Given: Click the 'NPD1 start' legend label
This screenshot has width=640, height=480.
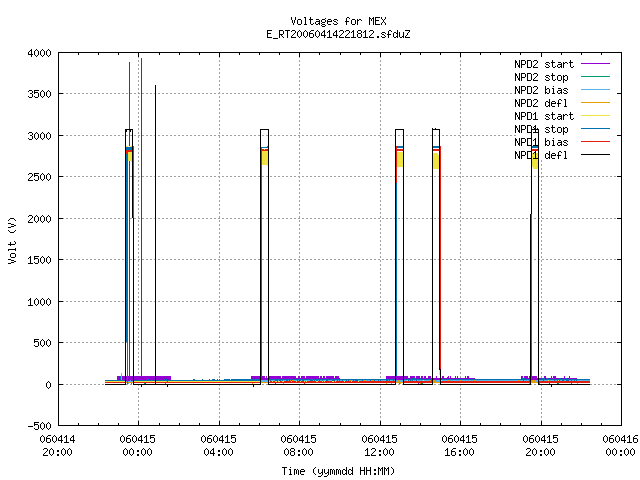Looking at the screenshot, I should (544, 116).
